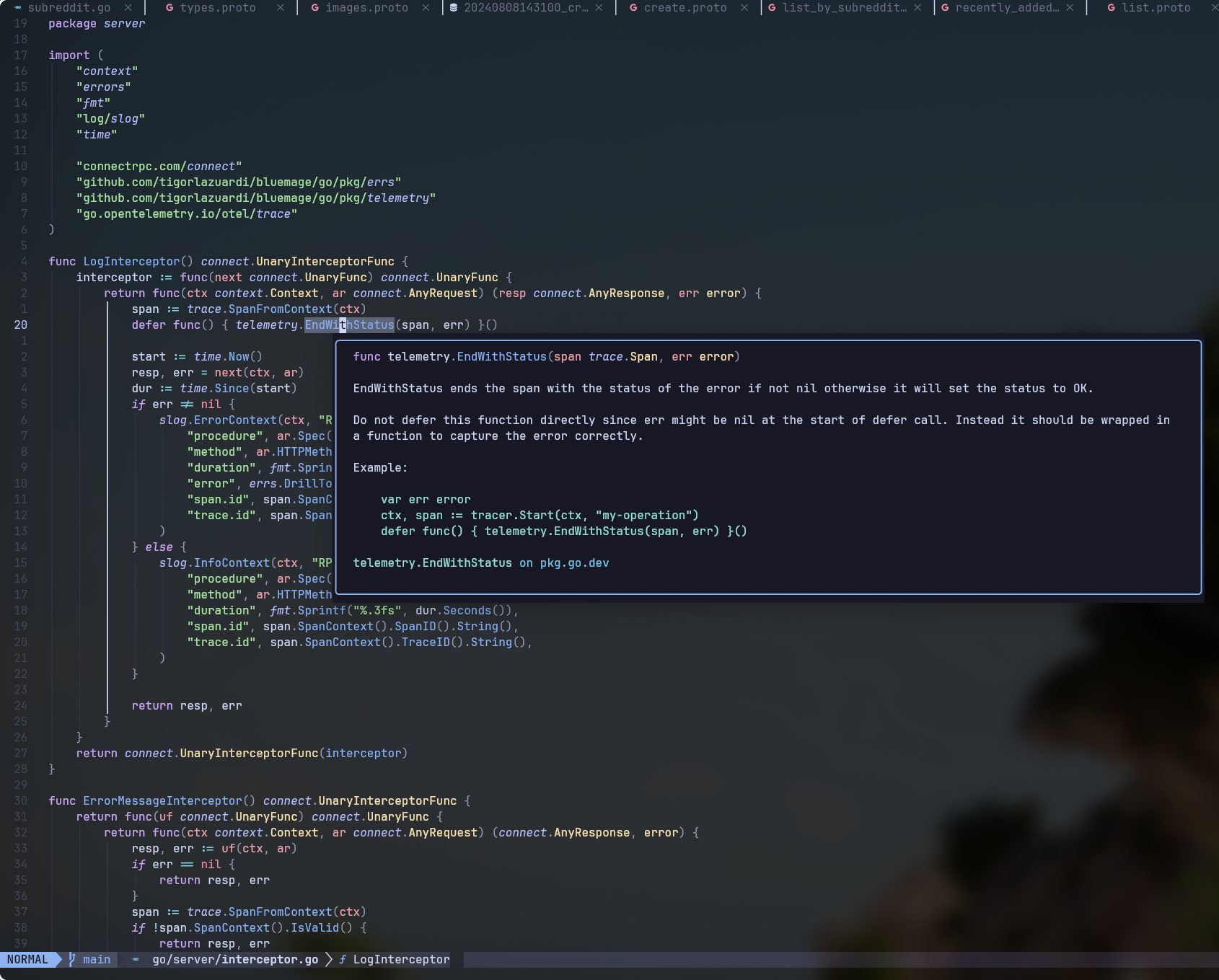This screenshot has width=1219, height=980.
Task: Click the "connectrpc.com/connect" import
Action: pos(159,166)
